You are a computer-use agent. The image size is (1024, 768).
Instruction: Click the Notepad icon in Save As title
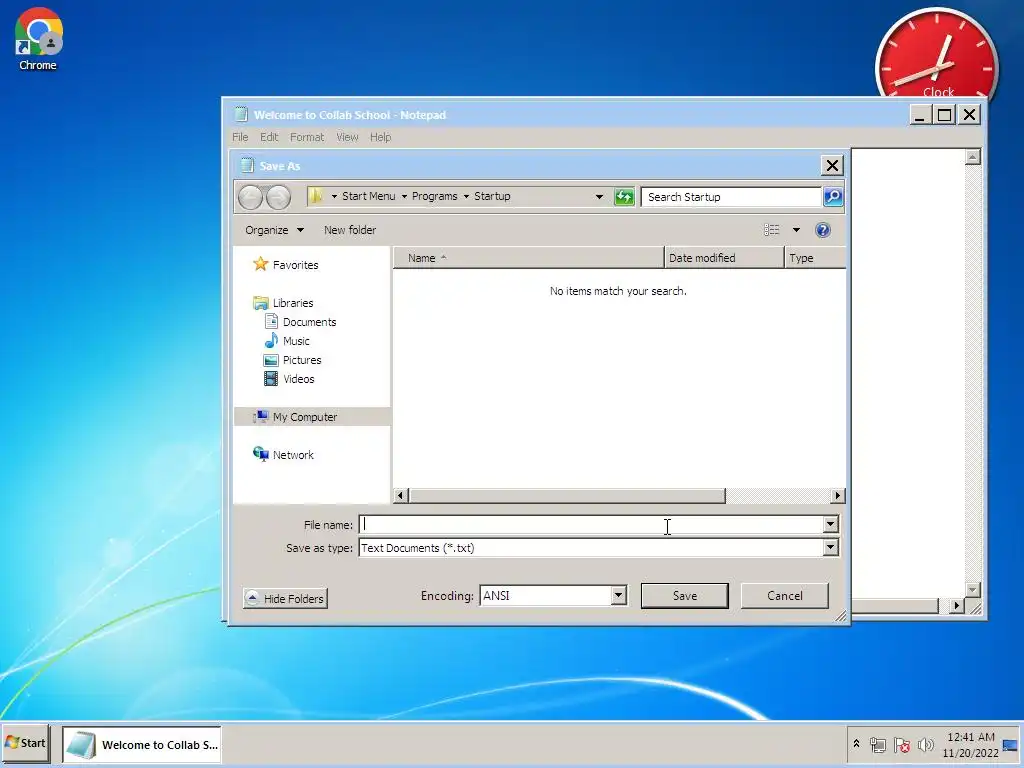246,165
